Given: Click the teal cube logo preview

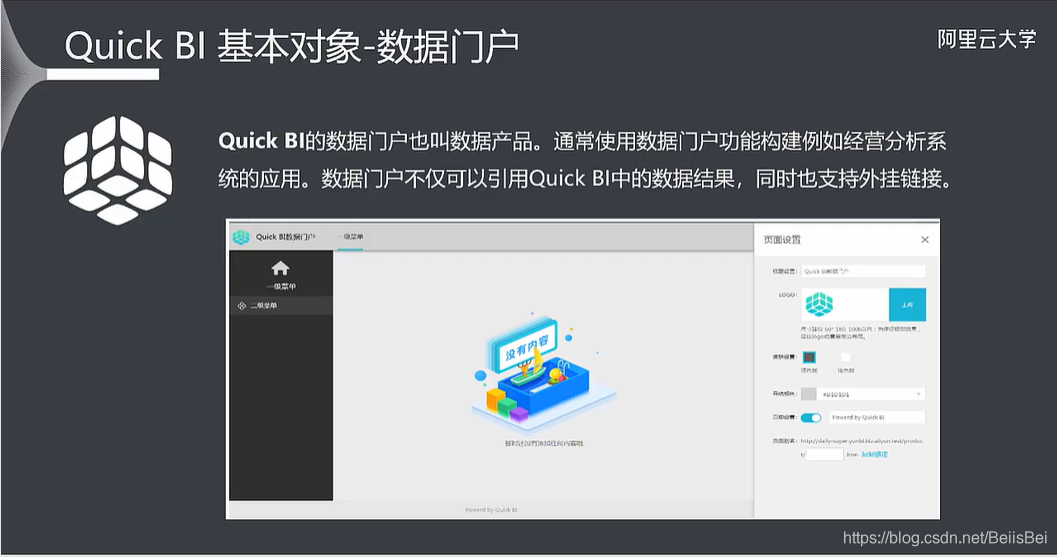Looking at the screenshot, I should click(819, 304).
